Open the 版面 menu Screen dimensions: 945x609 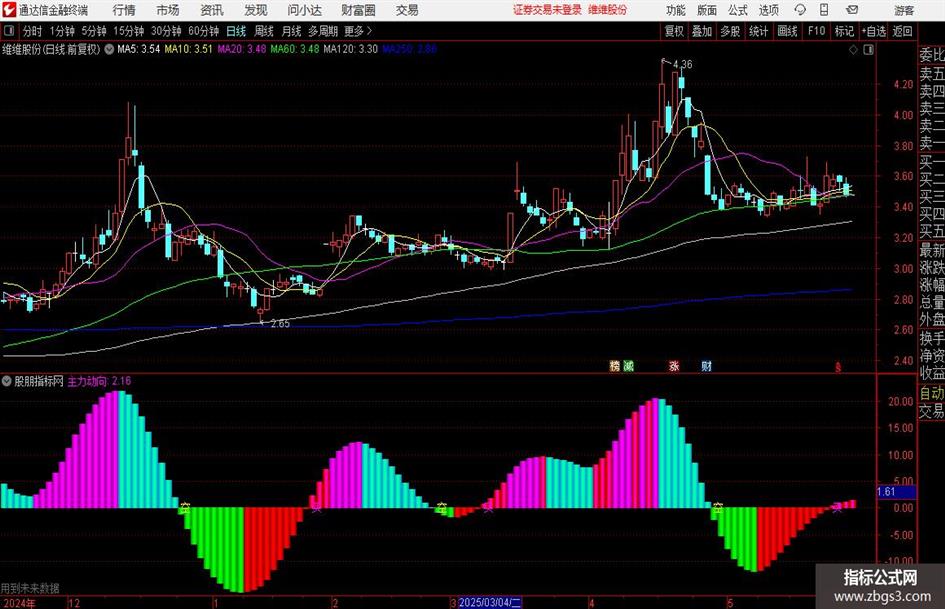(706, 10)
